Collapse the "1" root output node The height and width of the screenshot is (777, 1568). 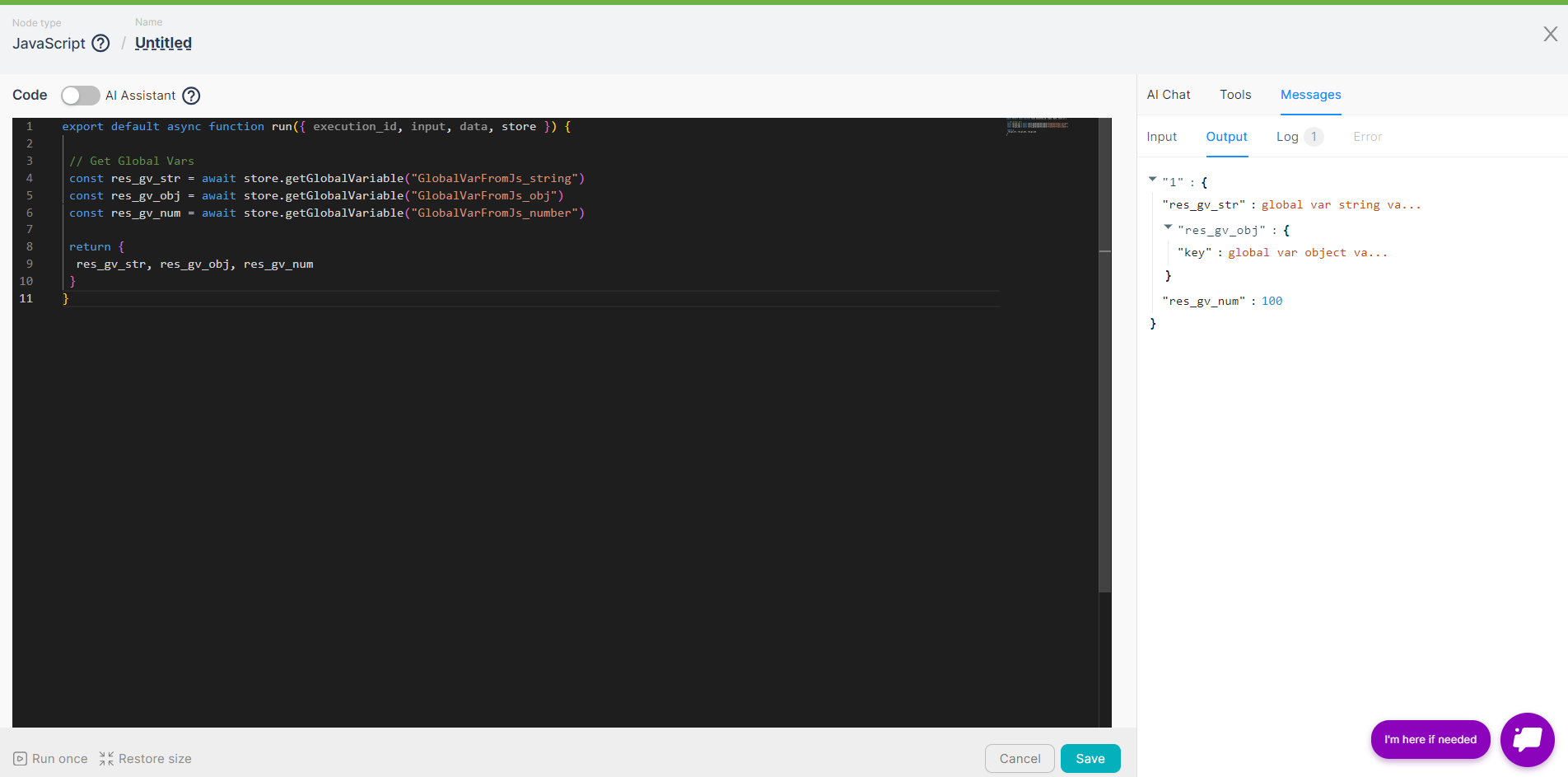click(1153, 180)
